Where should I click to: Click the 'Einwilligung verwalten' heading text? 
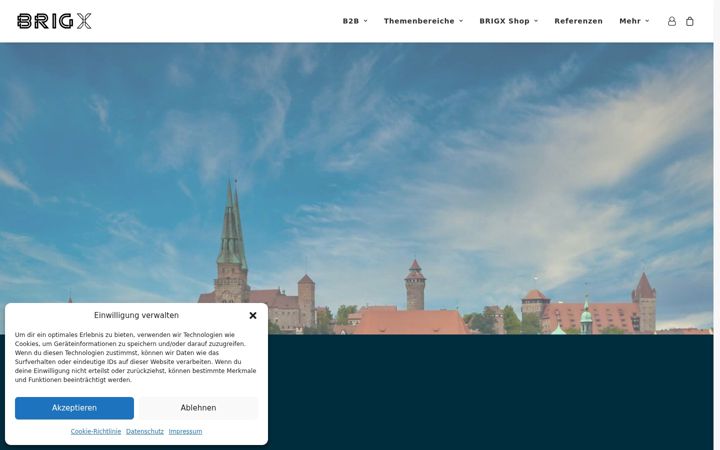[x=136, y=315]
